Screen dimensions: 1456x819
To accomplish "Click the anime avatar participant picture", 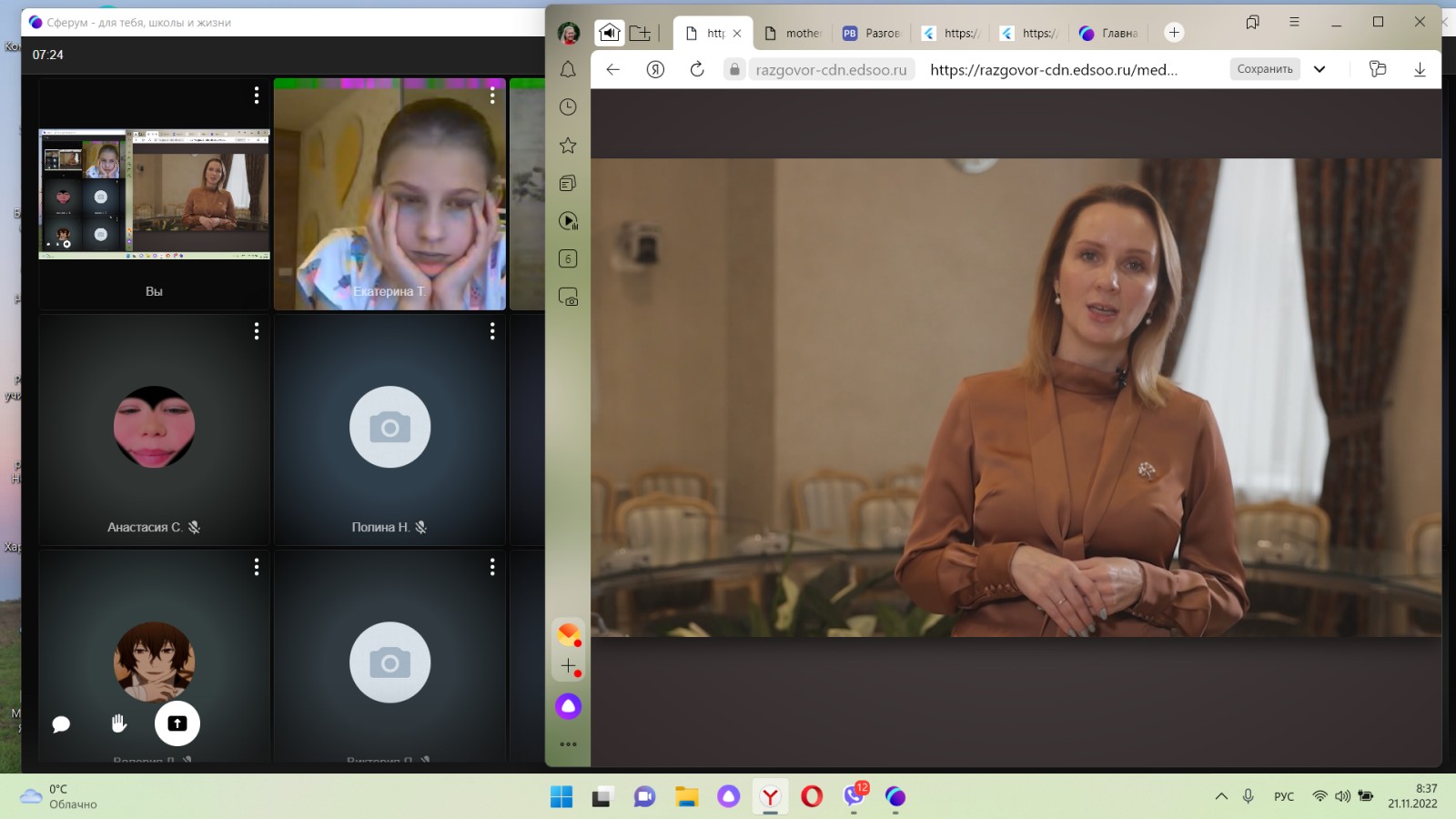I will (154, 662).
